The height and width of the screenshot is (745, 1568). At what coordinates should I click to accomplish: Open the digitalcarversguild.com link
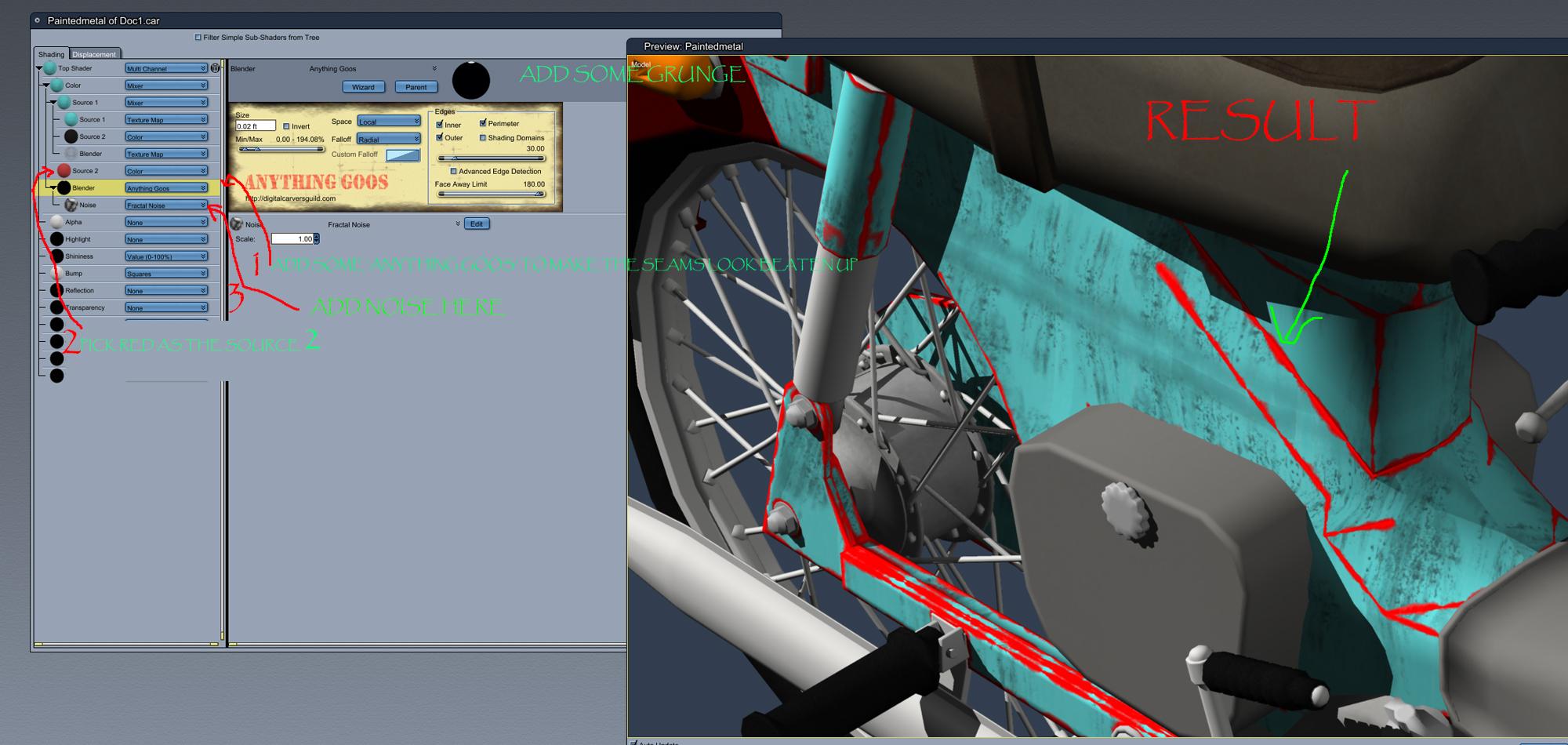290,198
